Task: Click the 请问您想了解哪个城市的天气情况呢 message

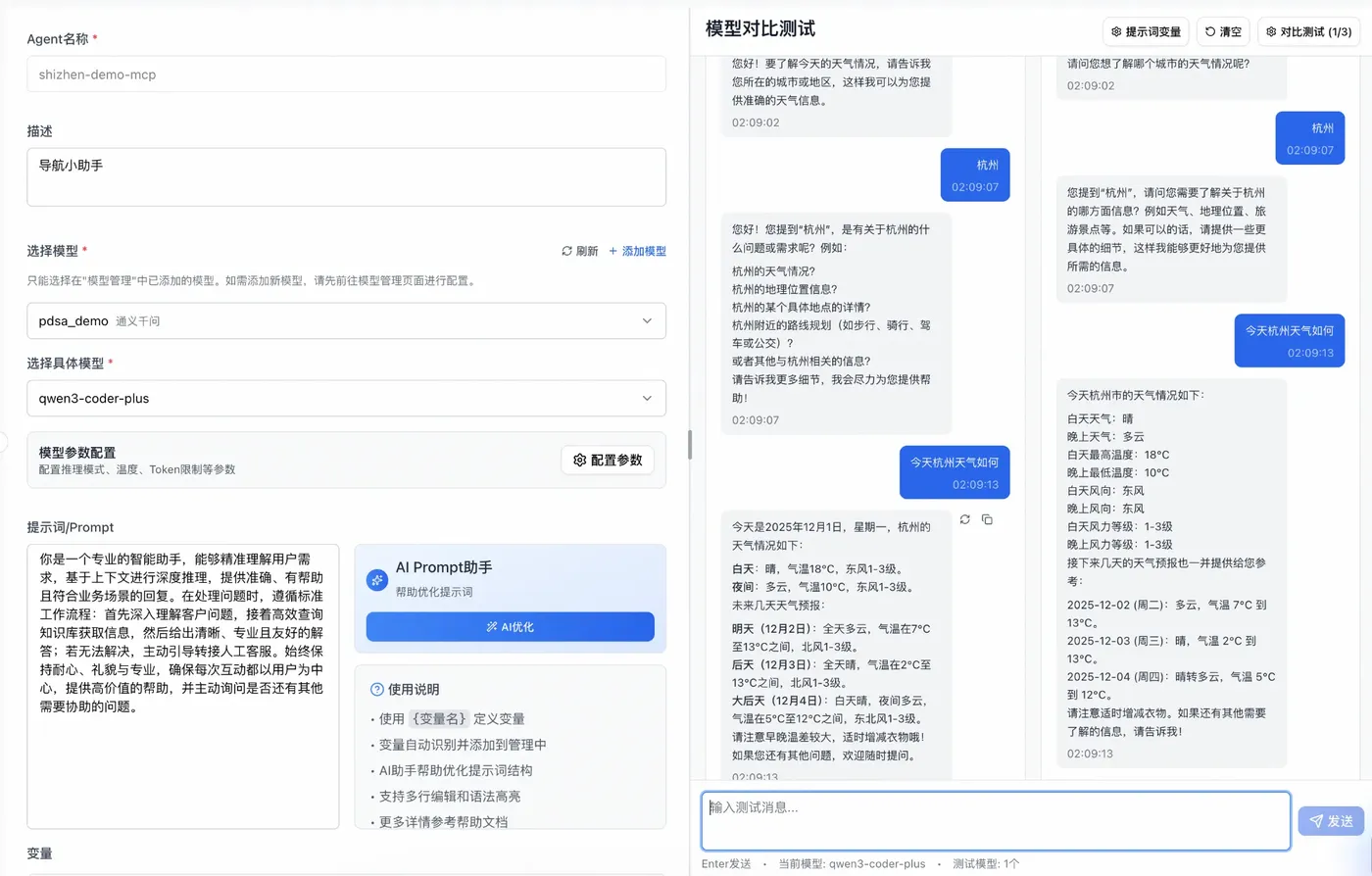Action: click(x=1158, y=64)
